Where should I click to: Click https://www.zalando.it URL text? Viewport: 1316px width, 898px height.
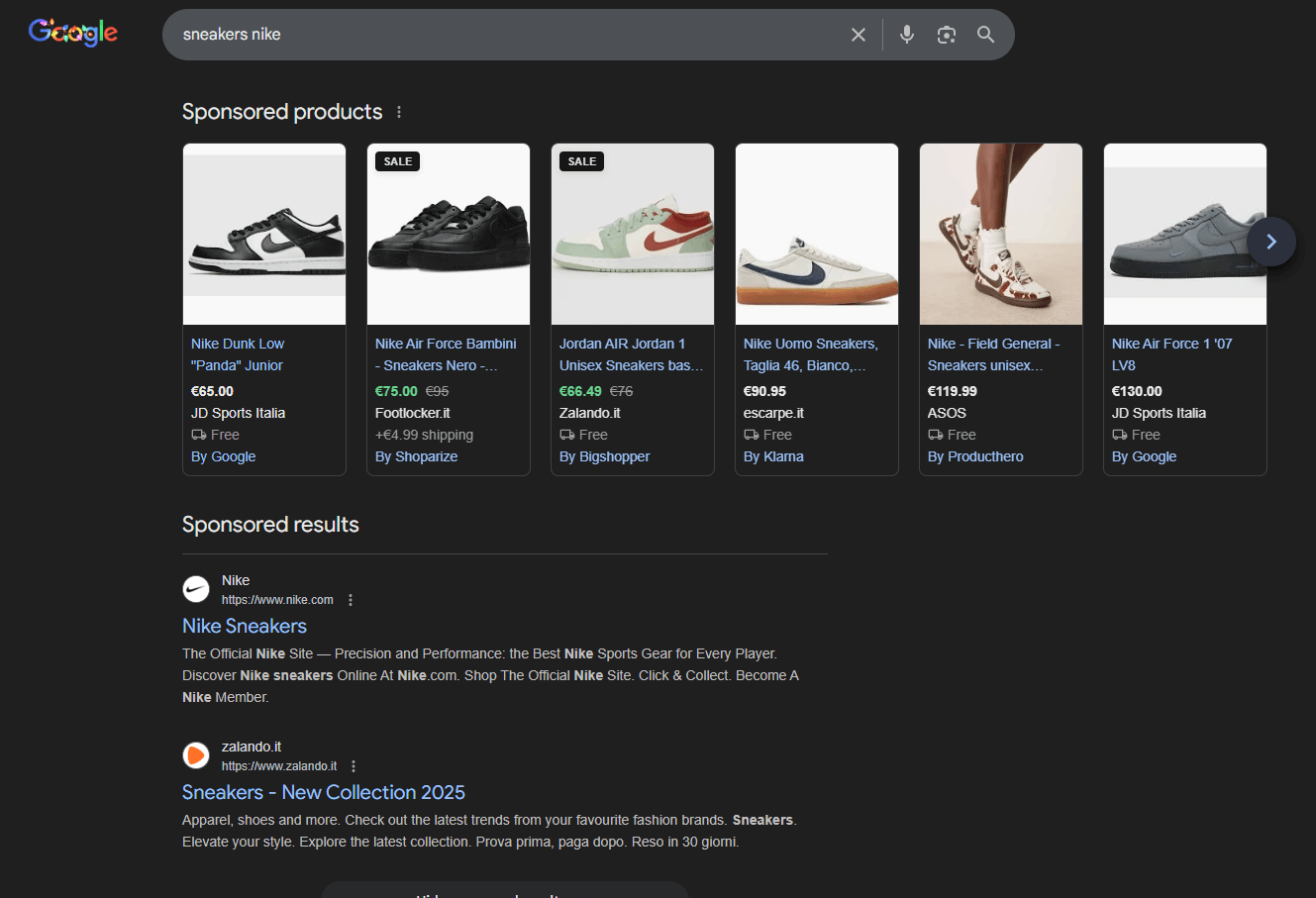coord(279,766)
